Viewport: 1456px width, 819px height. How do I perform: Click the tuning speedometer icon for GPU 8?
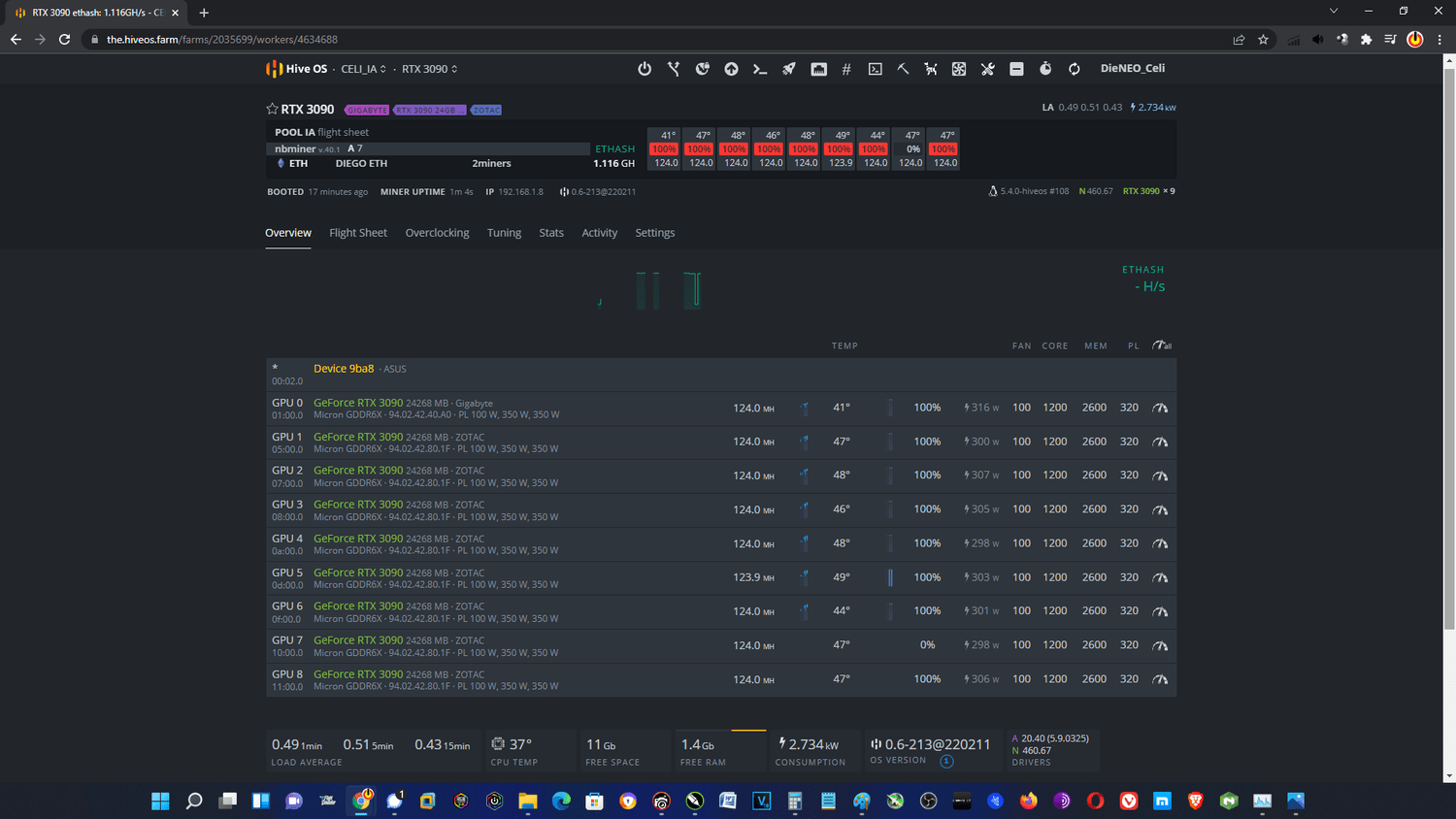pyautogui.click(x=1160, y=679)
